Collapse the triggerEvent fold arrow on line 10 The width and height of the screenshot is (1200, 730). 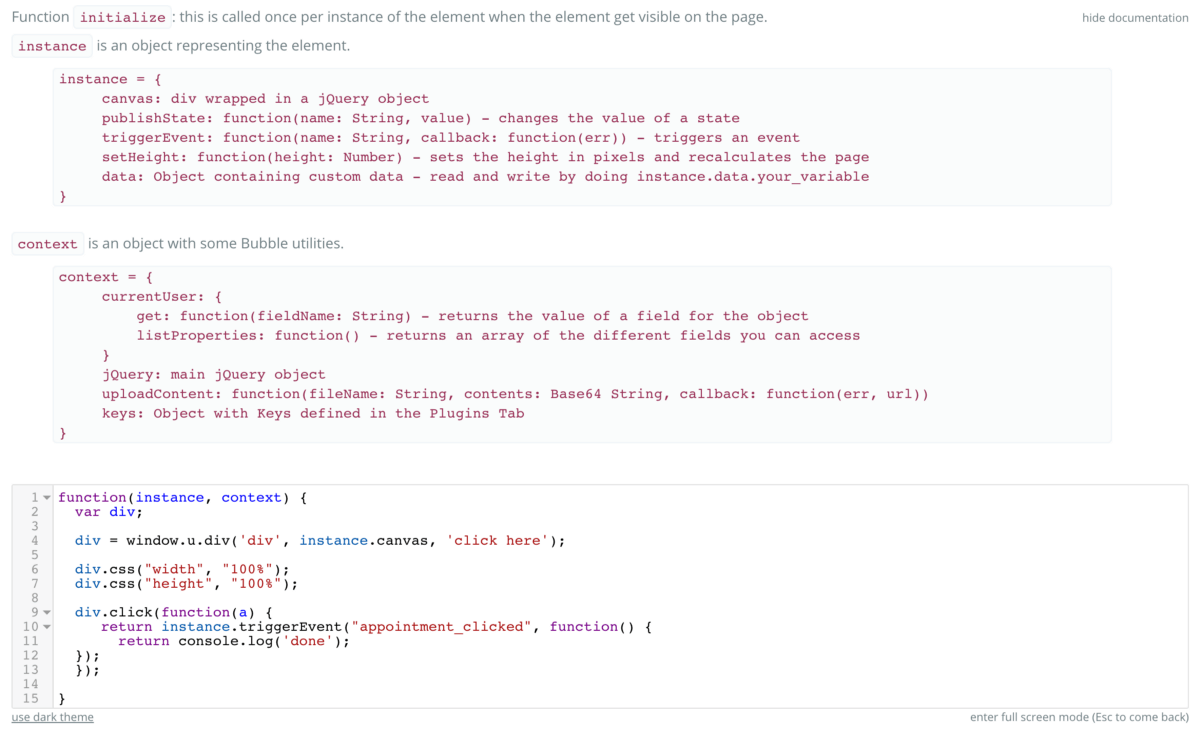click(46, 627)
